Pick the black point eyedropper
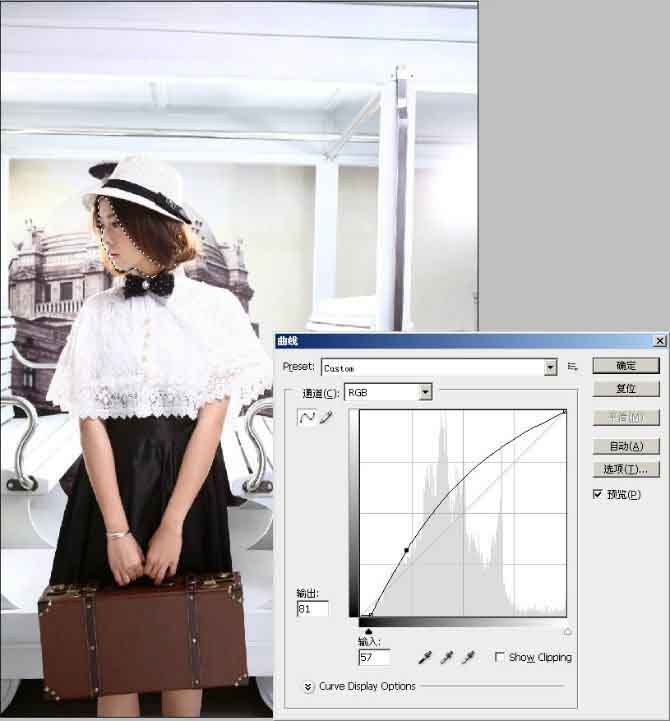670x721 pixels. pos(425,658)
